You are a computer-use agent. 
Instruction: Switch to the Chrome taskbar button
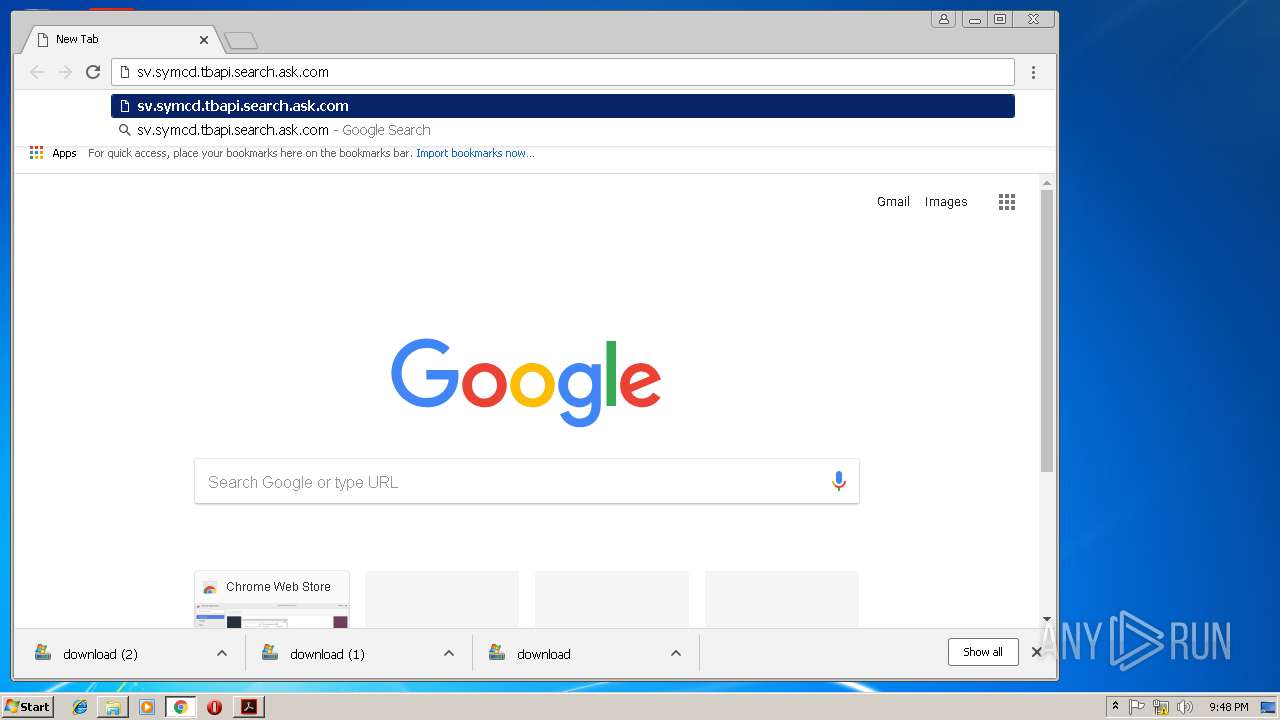click(181, 707)
